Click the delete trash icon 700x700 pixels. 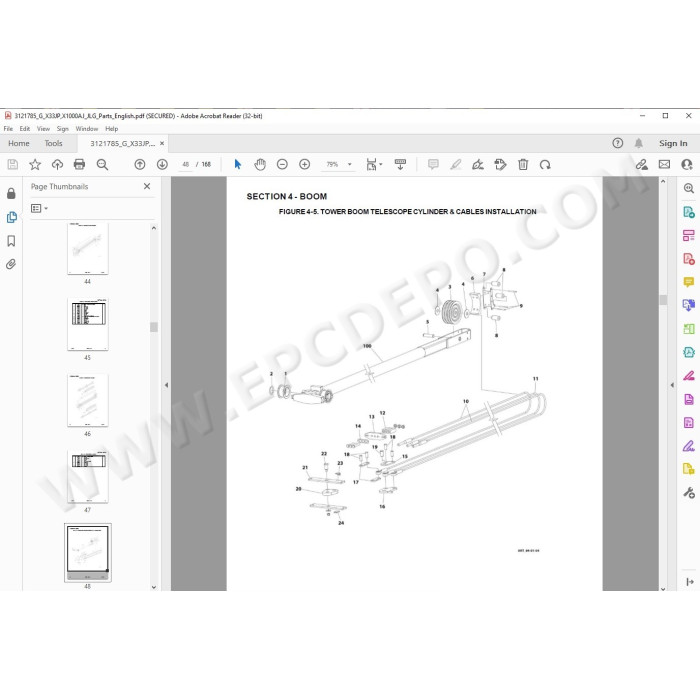(x=523, y=165)
